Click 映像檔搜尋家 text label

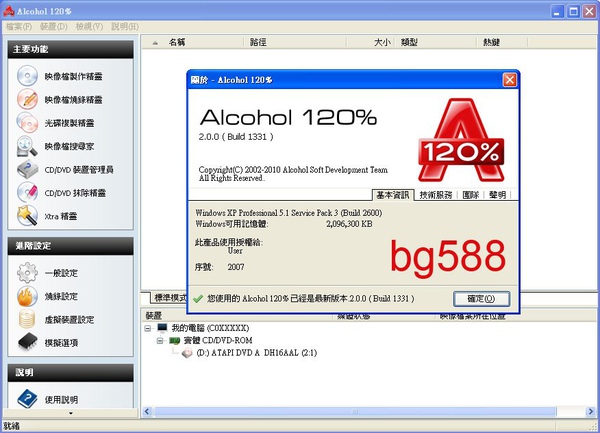(x=69, y=147)
